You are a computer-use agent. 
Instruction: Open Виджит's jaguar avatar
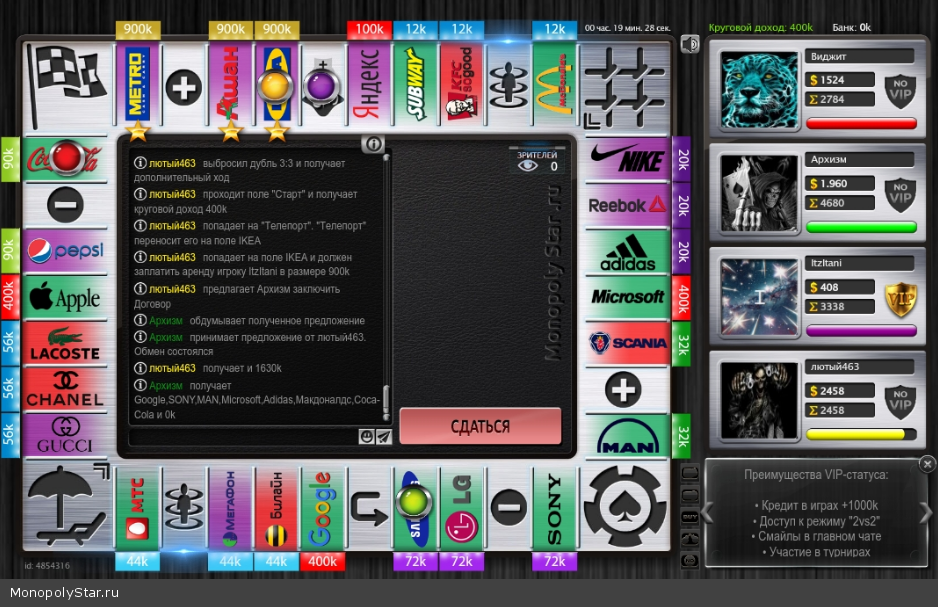(x=759, y=90)
